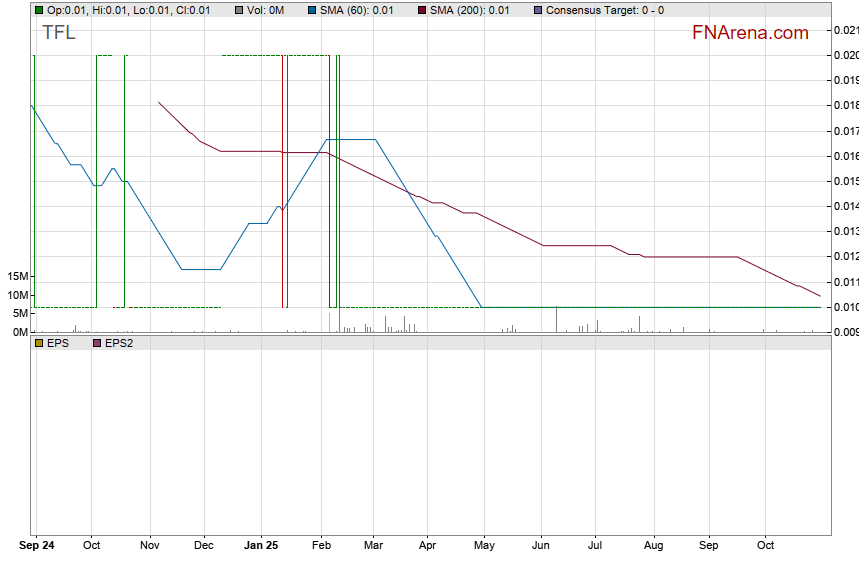Select the red SMA (200) legend swatch
The image size is (859, 566).
point(421,10)
